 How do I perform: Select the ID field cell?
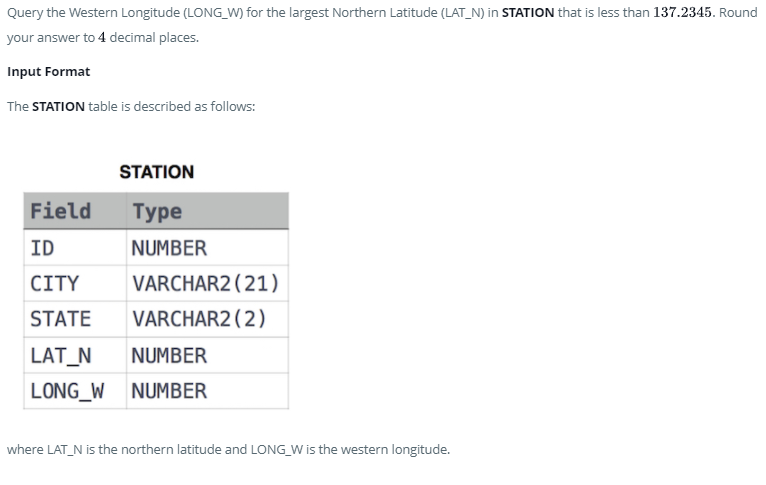(x=75, y=248)
